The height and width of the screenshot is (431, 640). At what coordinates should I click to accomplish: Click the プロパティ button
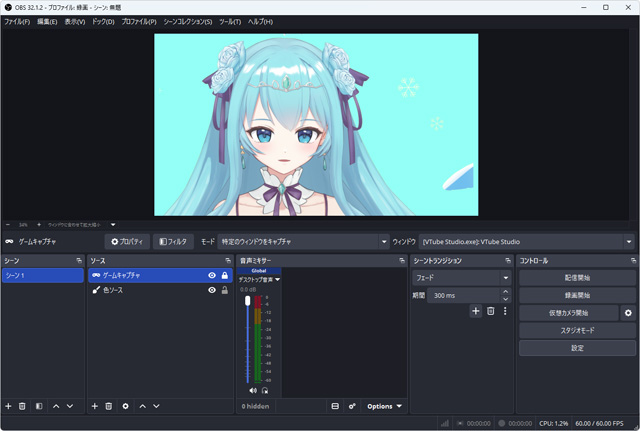tap(127, 242)
